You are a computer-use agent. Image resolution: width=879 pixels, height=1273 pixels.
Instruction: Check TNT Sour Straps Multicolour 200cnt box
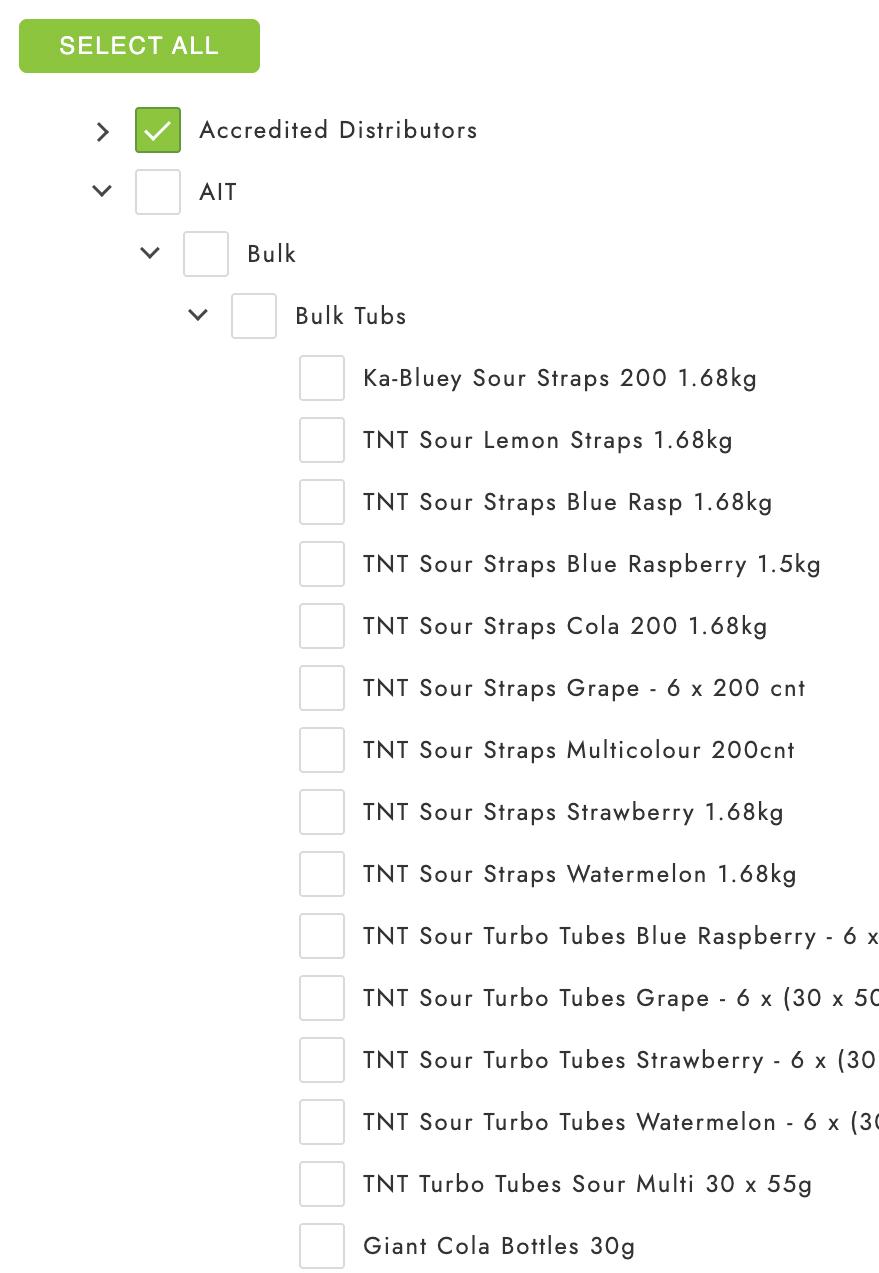[x=322, y=750]
